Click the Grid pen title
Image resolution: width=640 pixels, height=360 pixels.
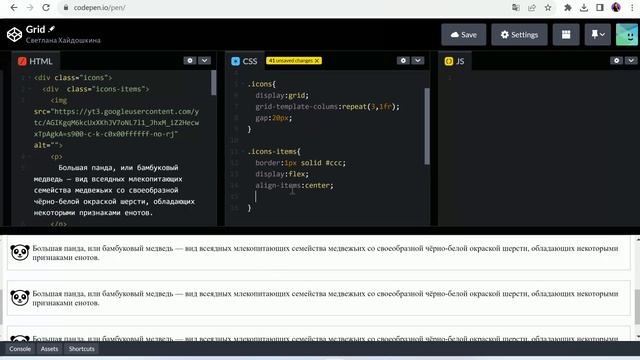[x=36, y=29]
